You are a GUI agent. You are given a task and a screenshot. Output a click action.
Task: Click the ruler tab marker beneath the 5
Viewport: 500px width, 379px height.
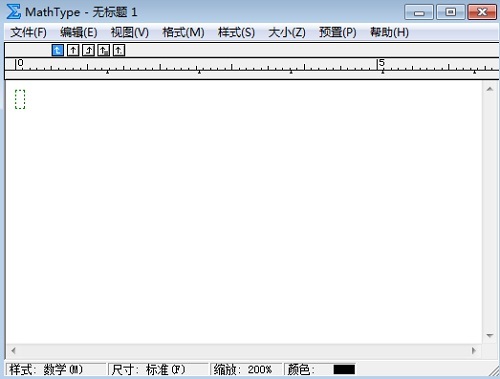383,71
